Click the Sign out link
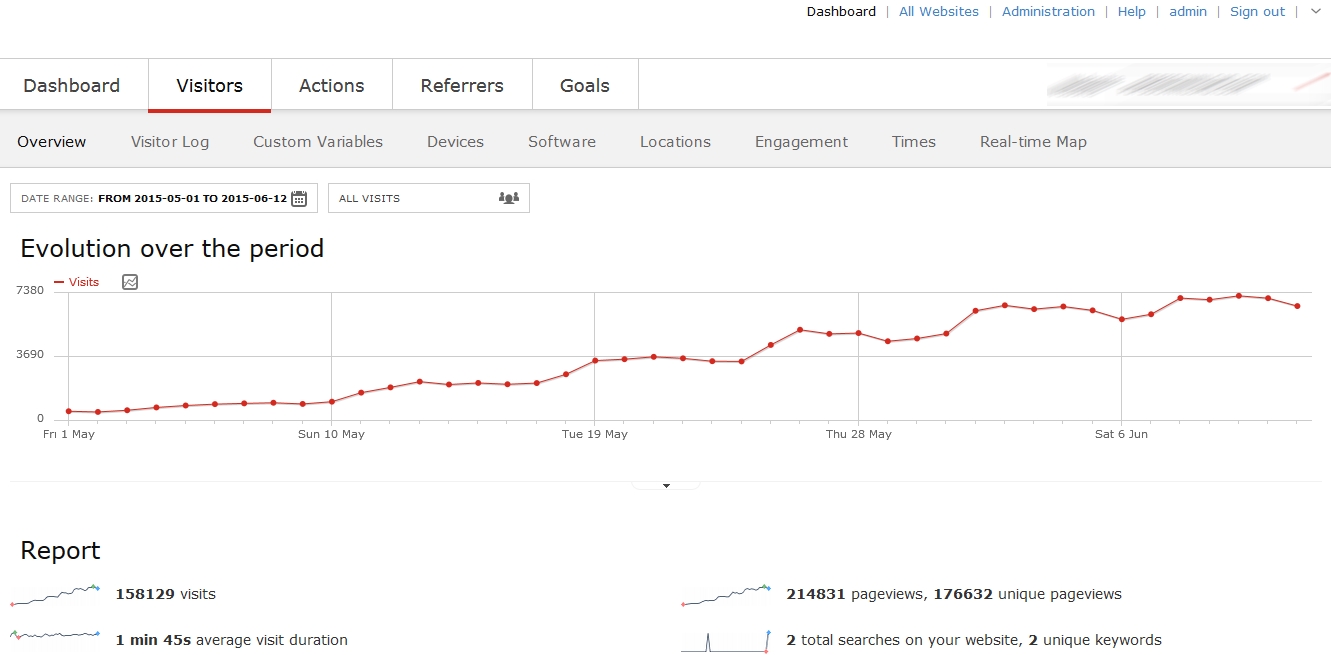This screenshot has height=655, width=1331. coord(1257,12)
